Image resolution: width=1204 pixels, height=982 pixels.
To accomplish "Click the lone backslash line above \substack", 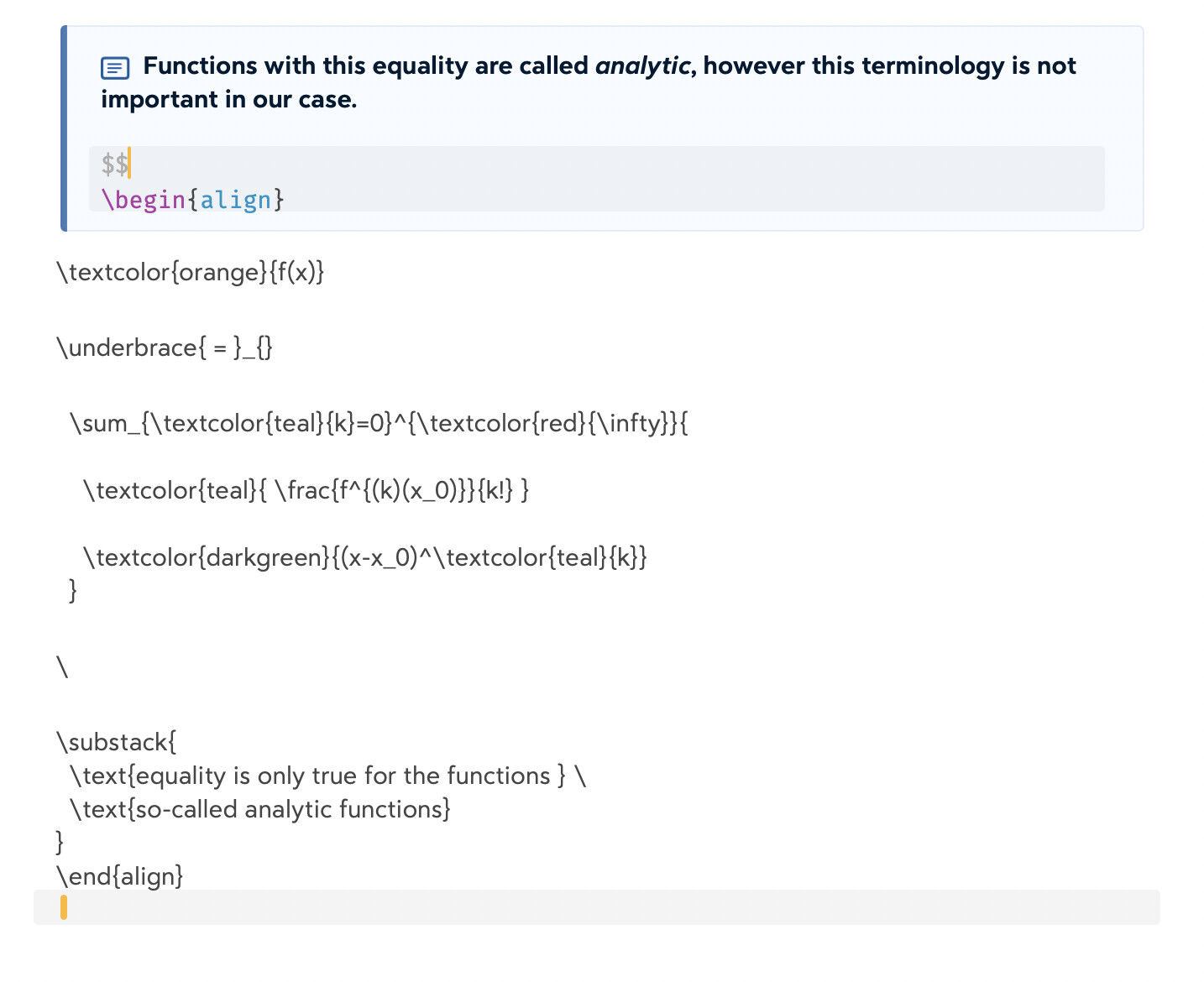I will (x=62, y=666).
